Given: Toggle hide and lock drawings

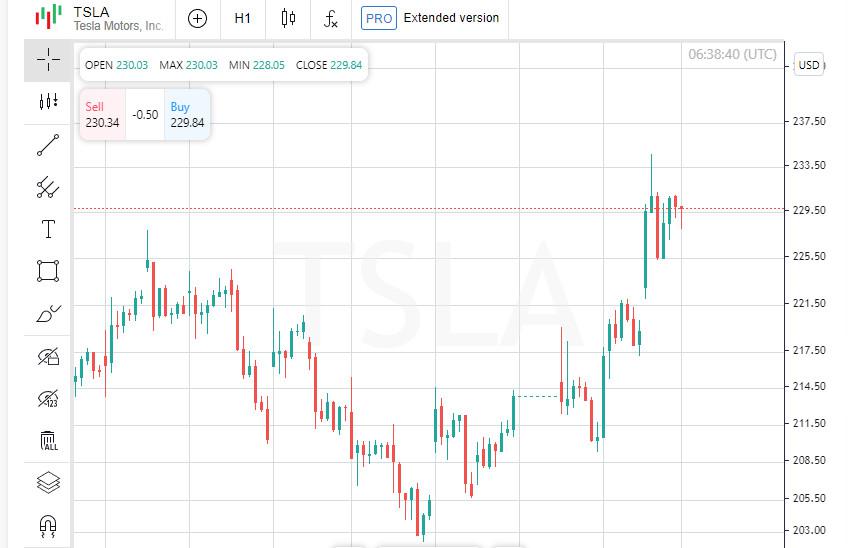Looking at the screenshot, I should [x=48, y=356].
